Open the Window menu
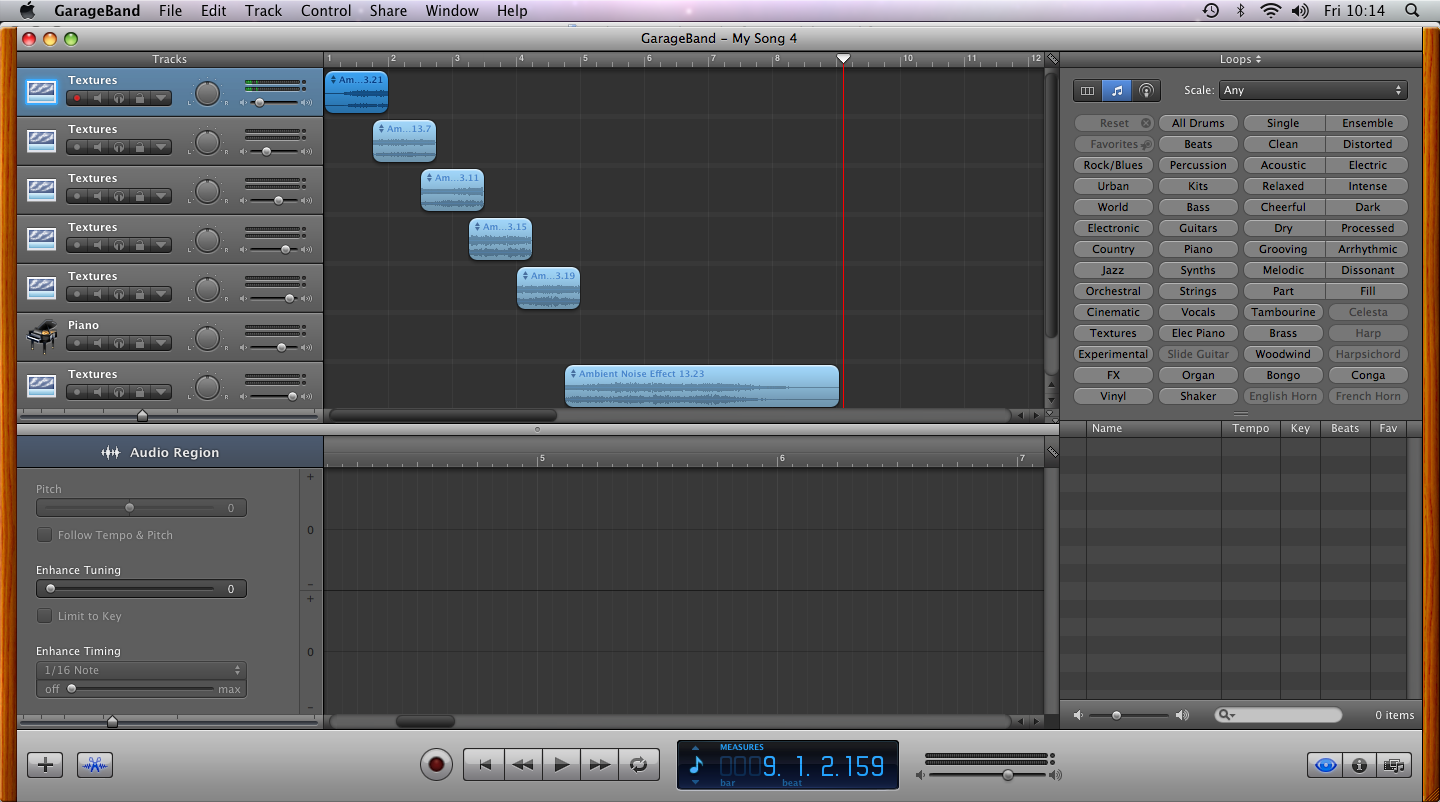 click(452, 11)
